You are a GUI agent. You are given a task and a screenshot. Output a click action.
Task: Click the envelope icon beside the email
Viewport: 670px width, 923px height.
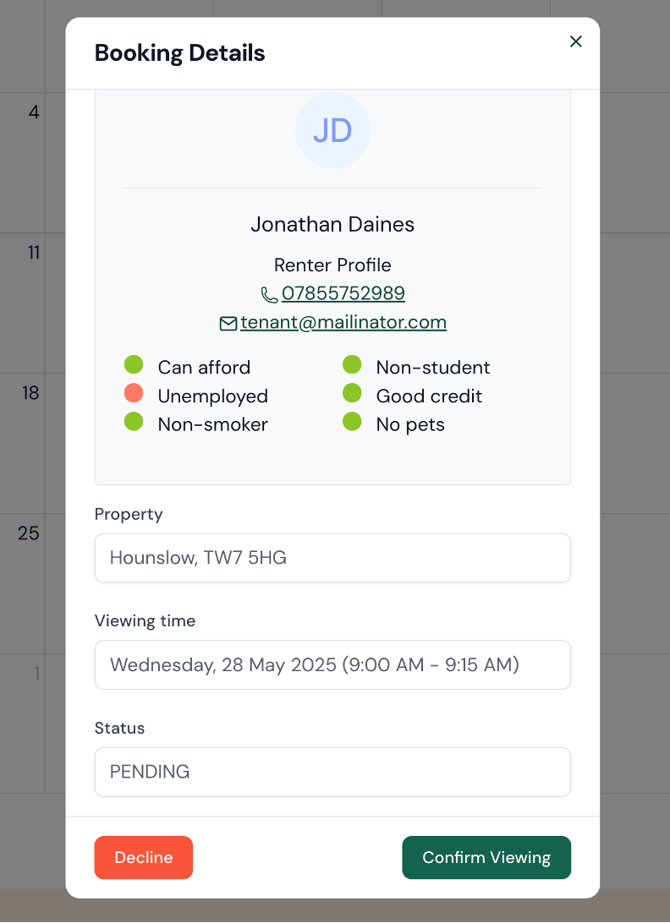[x=228, y=323]
